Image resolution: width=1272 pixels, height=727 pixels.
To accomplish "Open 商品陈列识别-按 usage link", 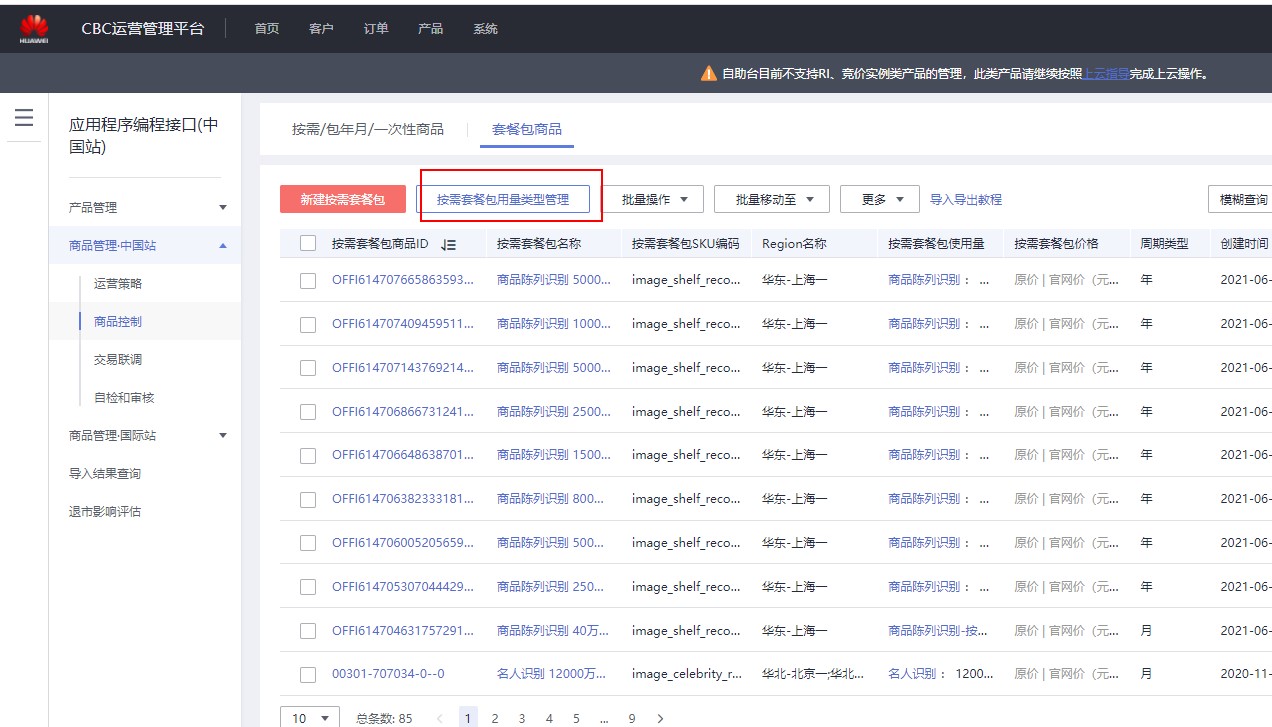I will (939, 630).
